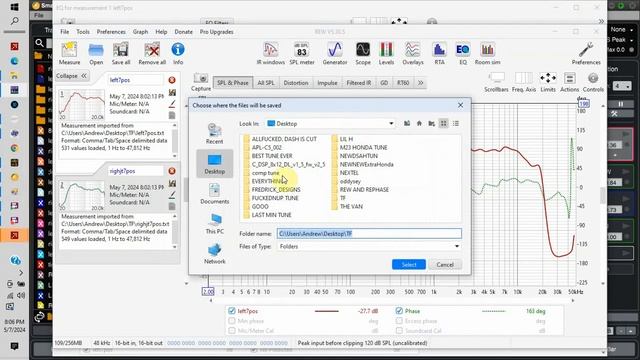Viewport: 640px width, 360px height.
Task: Select Recent in dialog sidebar
Action: [214, 133]
